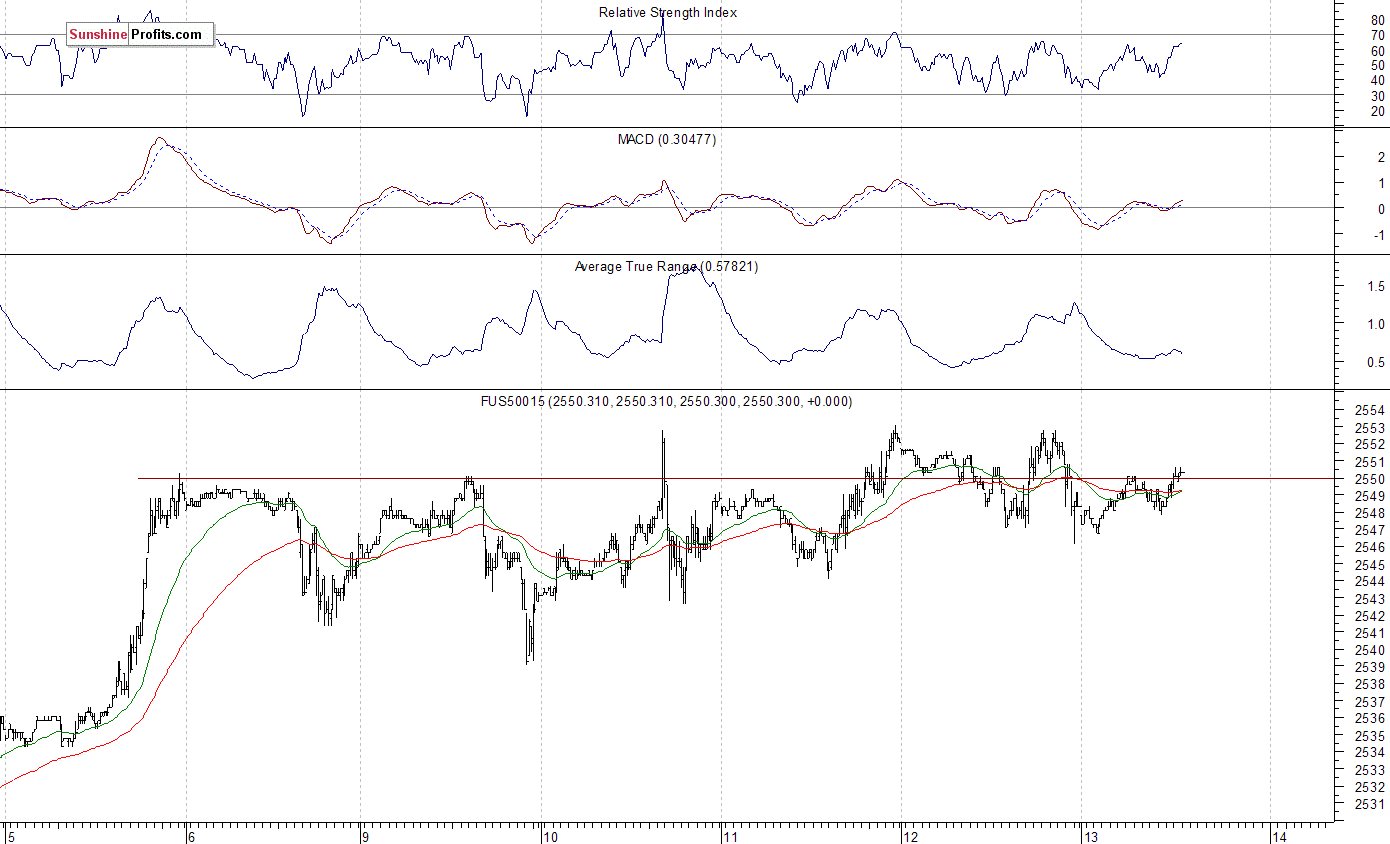
Task: Select the 2540 price axis label
Action: (x=1369, y=650)
